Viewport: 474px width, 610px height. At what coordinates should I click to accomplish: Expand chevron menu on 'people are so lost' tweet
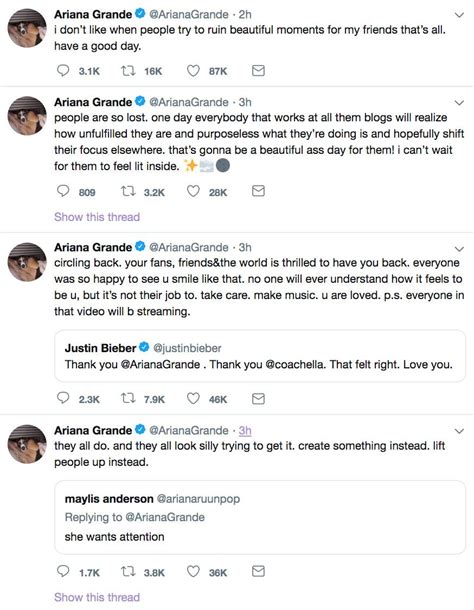coord(459,103)
